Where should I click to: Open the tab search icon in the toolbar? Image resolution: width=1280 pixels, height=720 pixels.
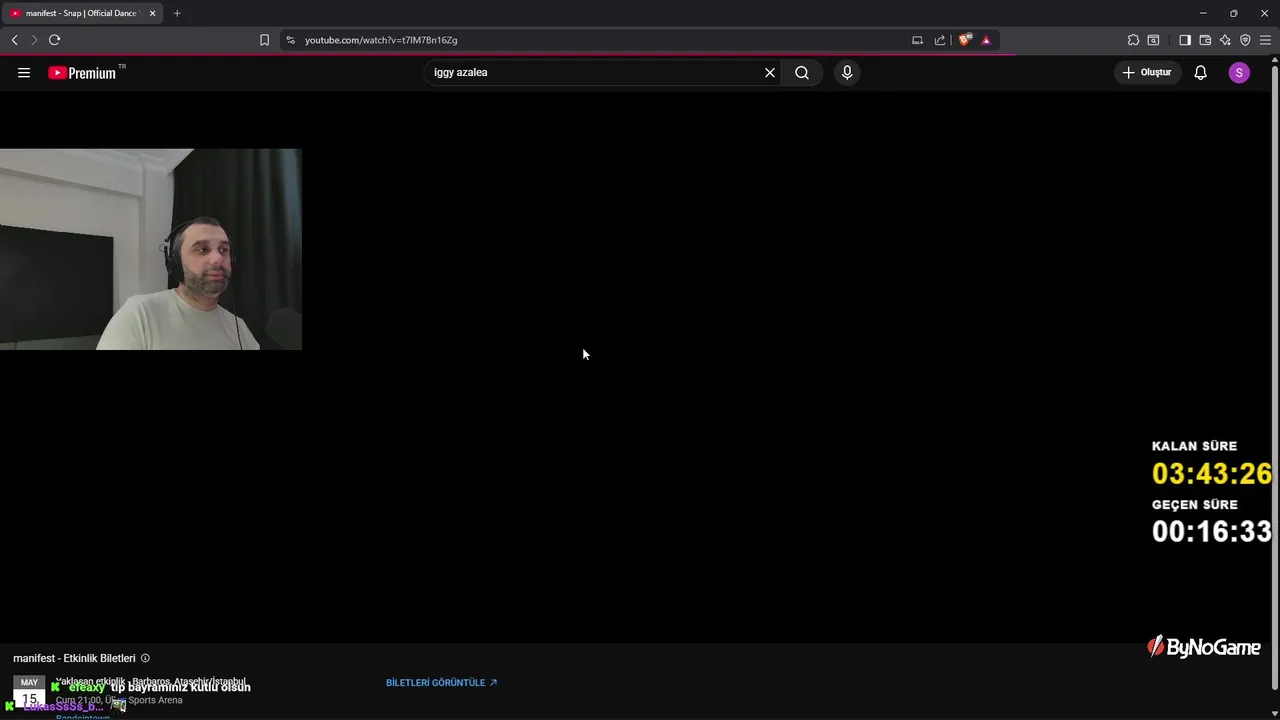pyautogui.click(x=1153, y=40)
